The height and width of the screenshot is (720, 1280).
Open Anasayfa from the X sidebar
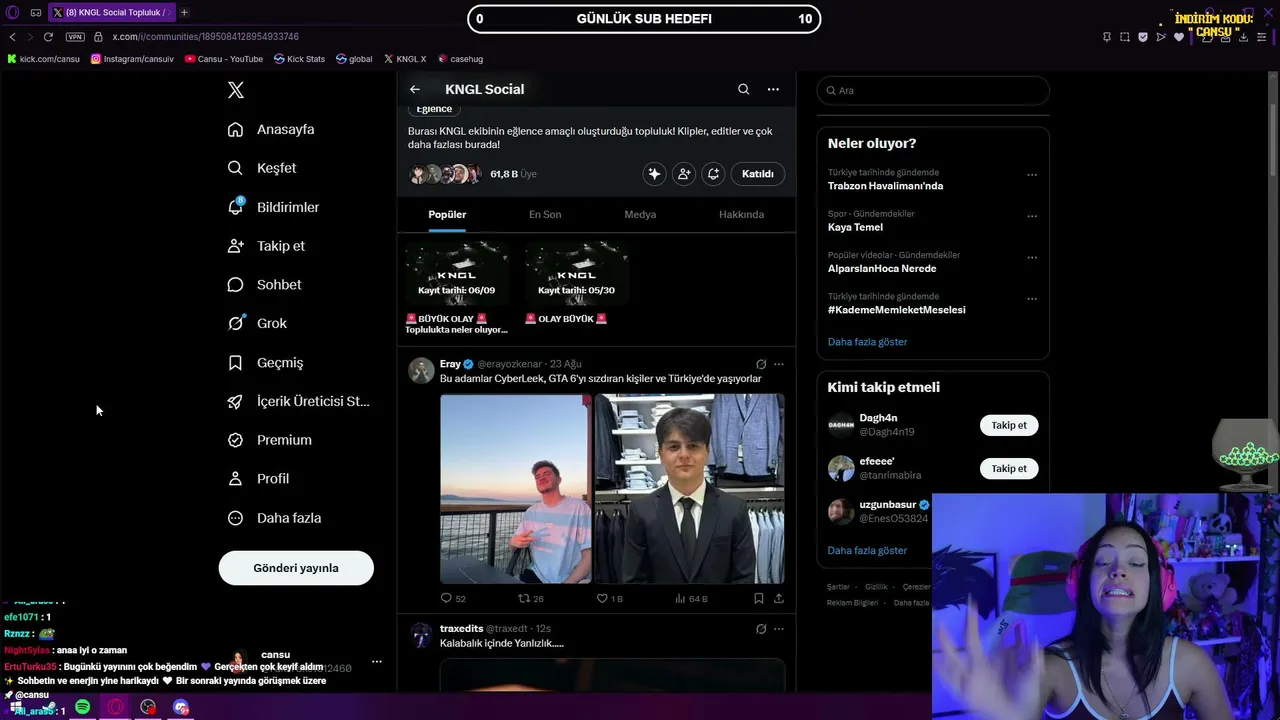(271, 129)
